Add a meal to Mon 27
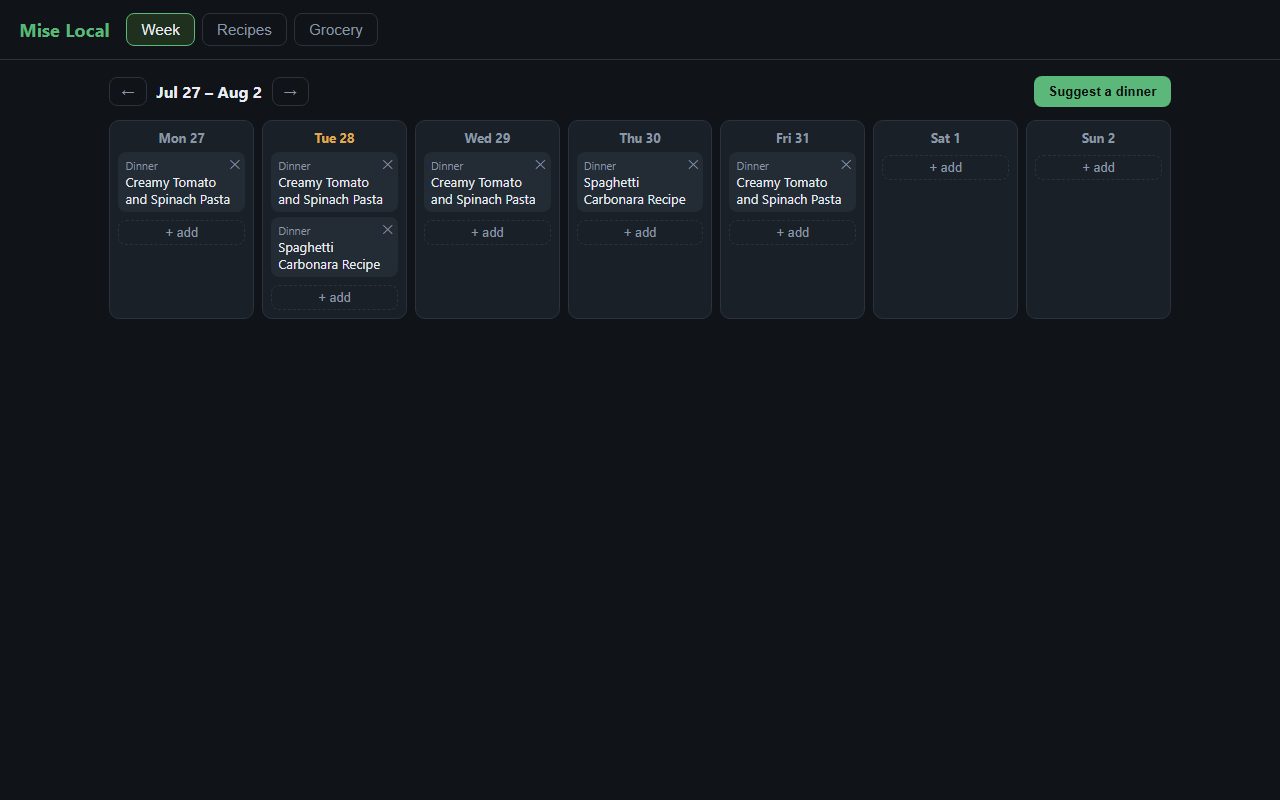Image resolution: width=1280 pixels, height=800 pixels. (x=181, y=232)
